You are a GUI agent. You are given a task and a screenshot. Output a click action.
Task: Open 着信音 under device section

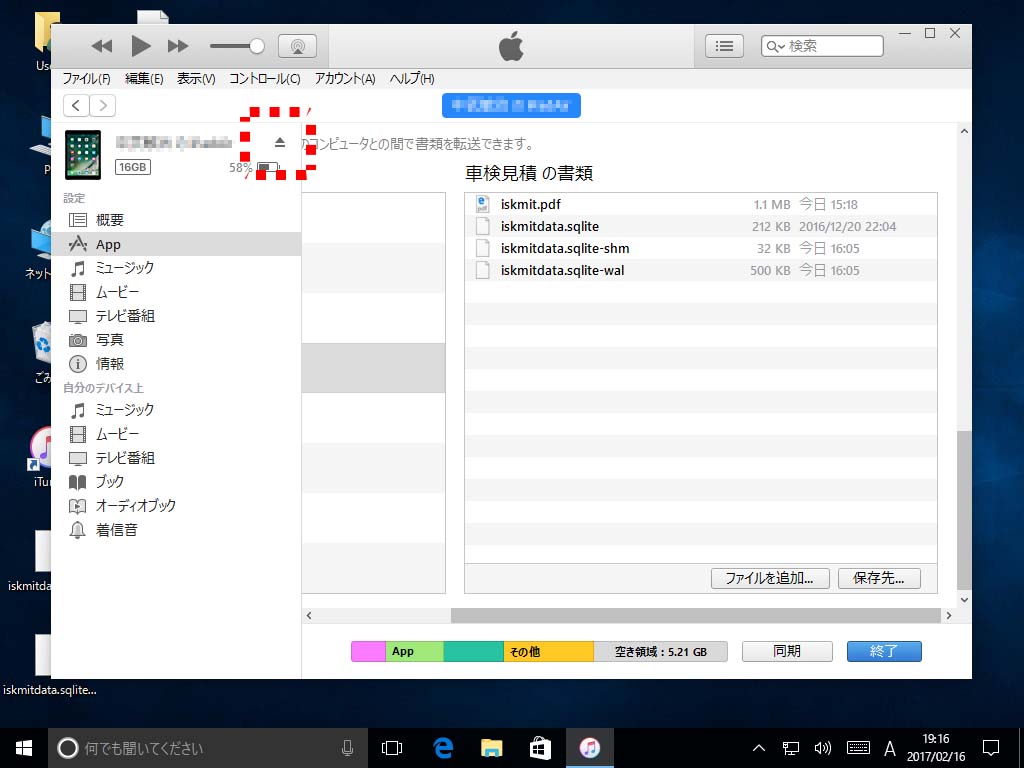click(x=116, y=530)
